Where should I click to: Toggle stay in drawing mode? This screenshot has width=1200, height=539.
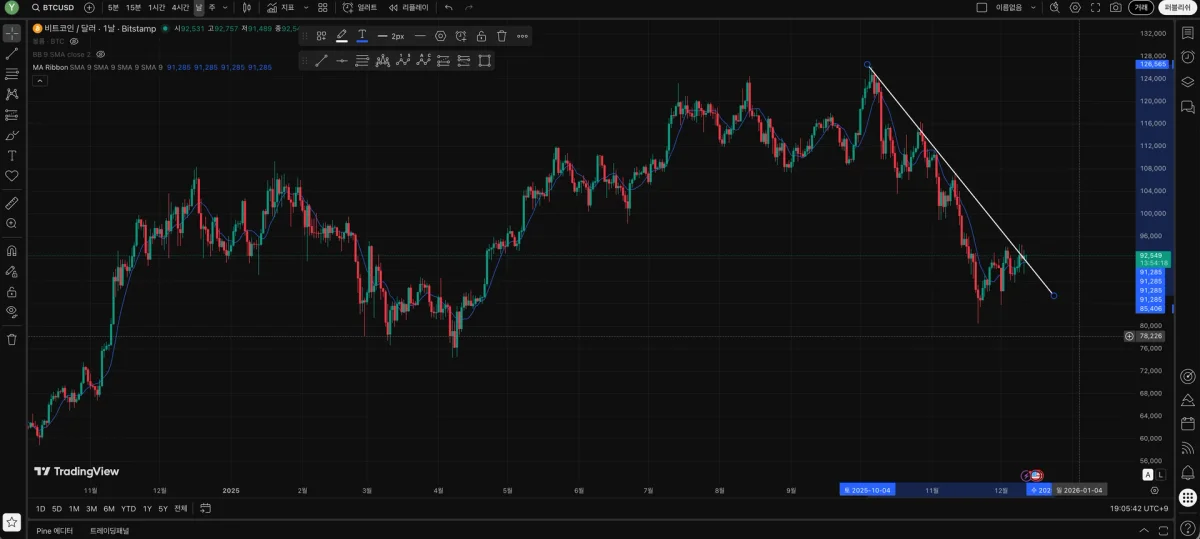click(12, 271)
